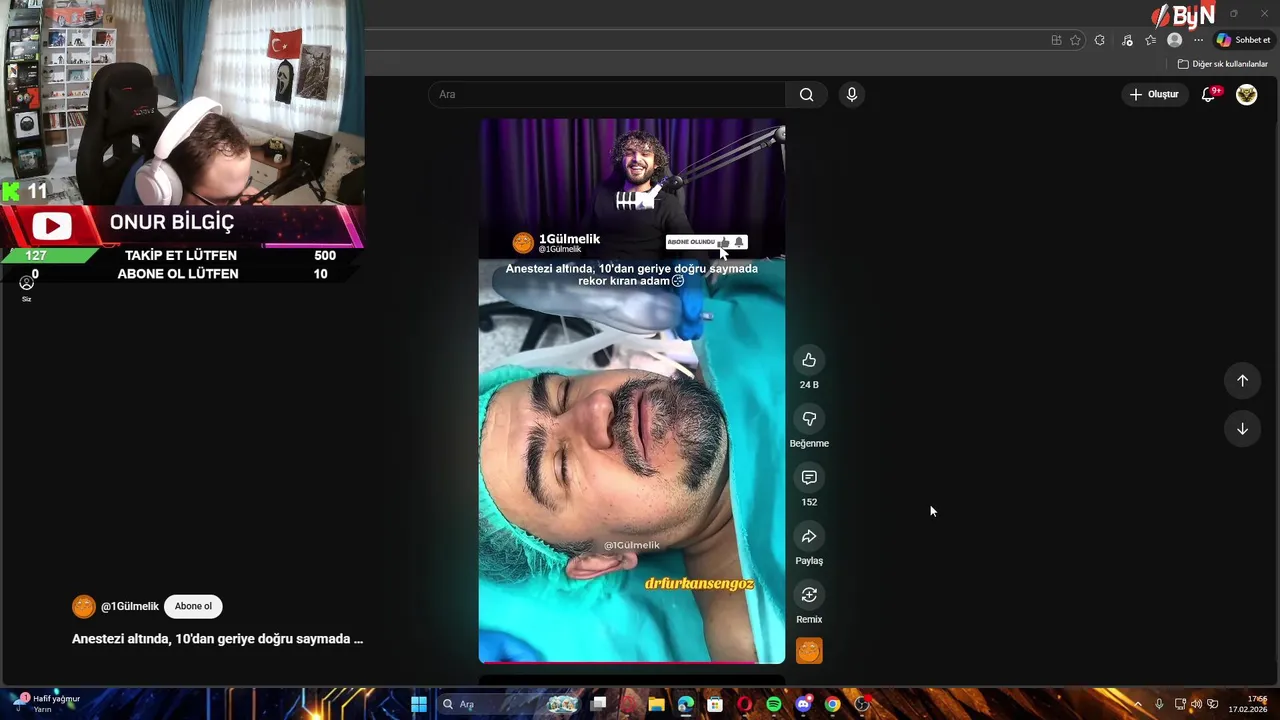The height and width of the screenshot is (720, 1280).
Task: Open Spotify from the taskbar
Action: point(774,704)
